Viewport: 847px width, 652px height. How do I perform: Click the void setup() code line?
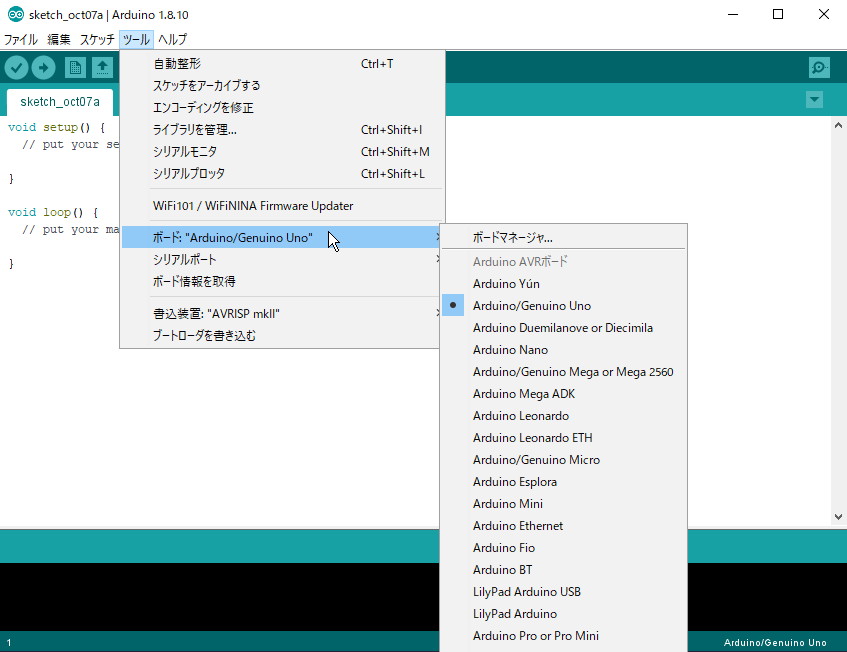[x=56, y=127]
